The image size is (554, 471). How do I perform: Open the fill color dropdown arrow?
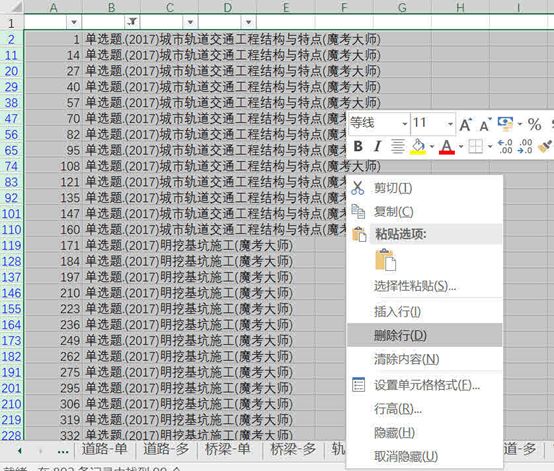pos(432,146)
